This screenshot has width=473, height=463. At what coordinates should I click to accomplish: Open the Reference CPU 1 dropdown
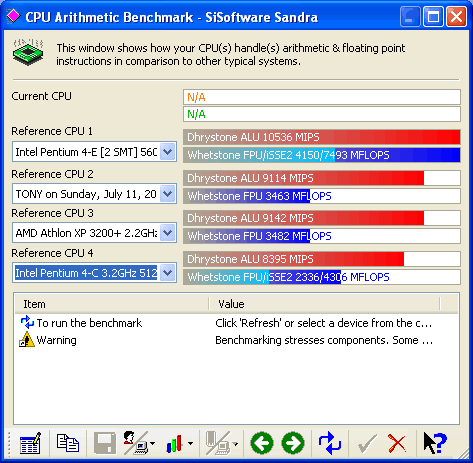coord(168,152)
